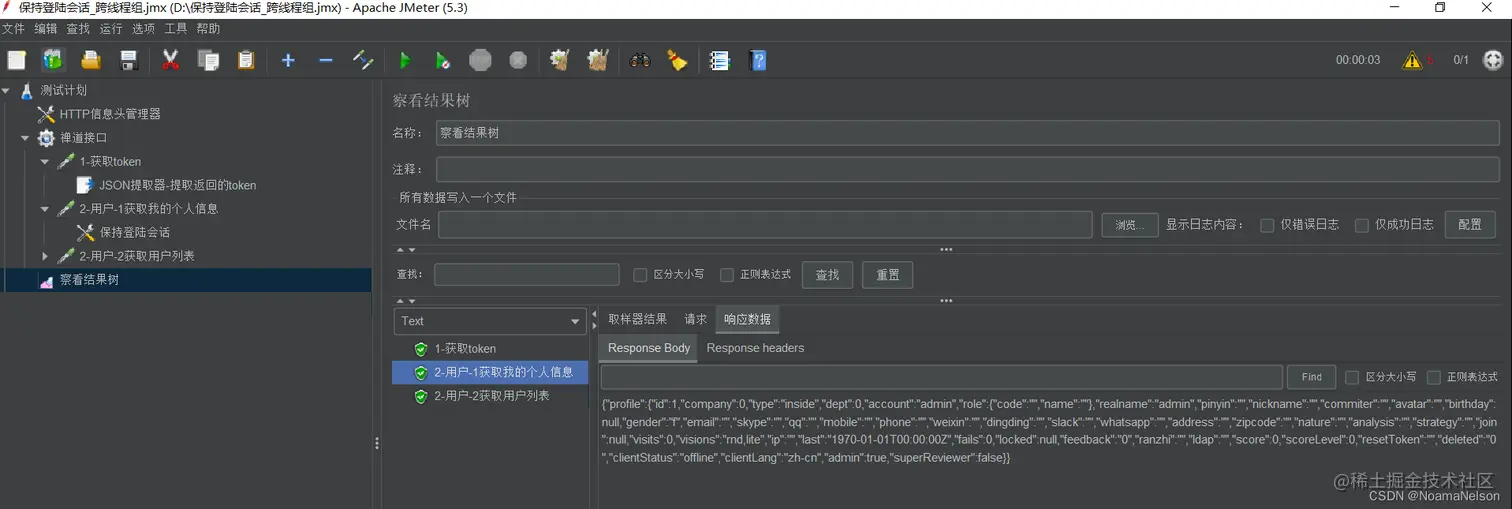Collapse all nodes with the minus icon
The image size is (1512, 509).
pyautogui.click(x=325, y=60)
